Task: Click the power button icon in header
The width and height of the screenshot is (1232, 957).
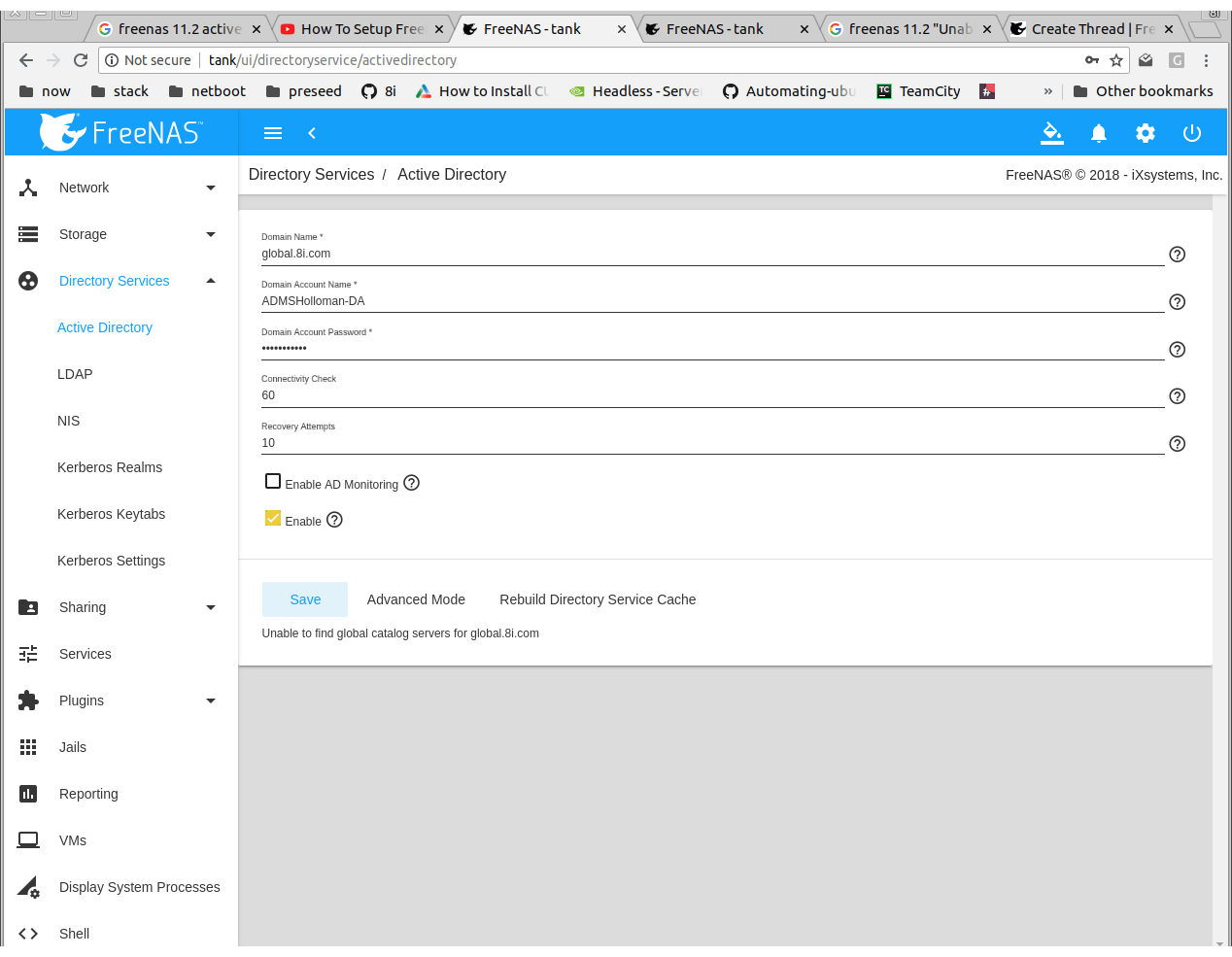Action: coord(1192,133)
